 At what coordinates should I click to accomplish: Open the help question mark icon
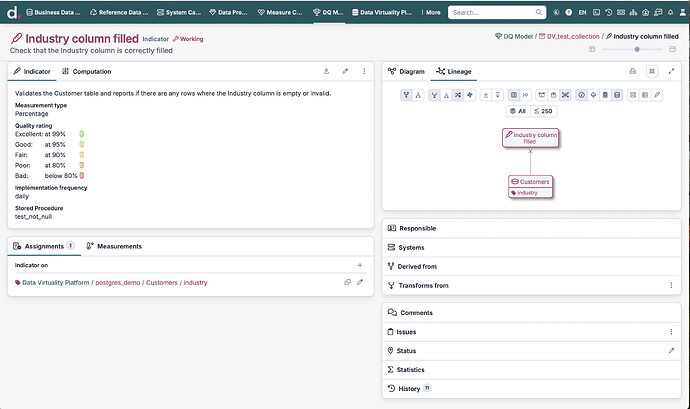click(x=569, y=12)
